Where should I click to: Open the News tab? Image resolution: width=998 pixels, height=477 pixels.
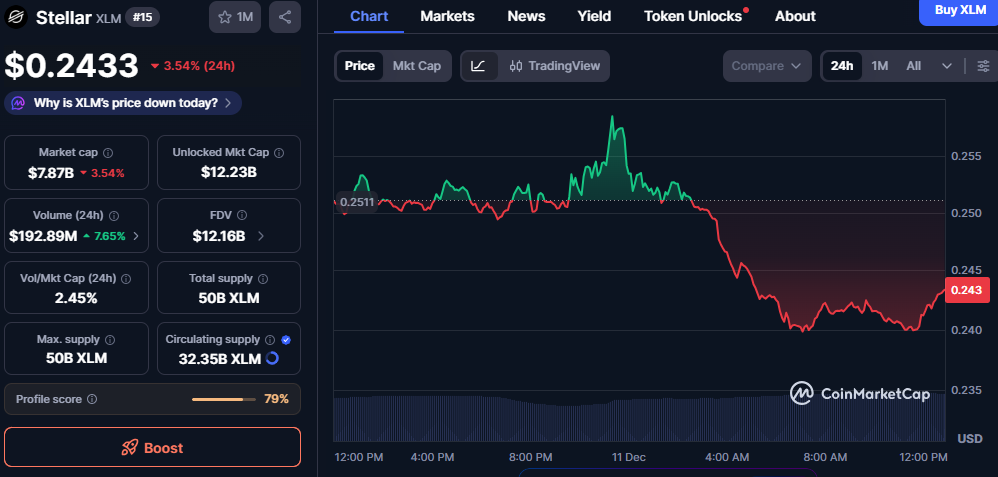(526, 17)
